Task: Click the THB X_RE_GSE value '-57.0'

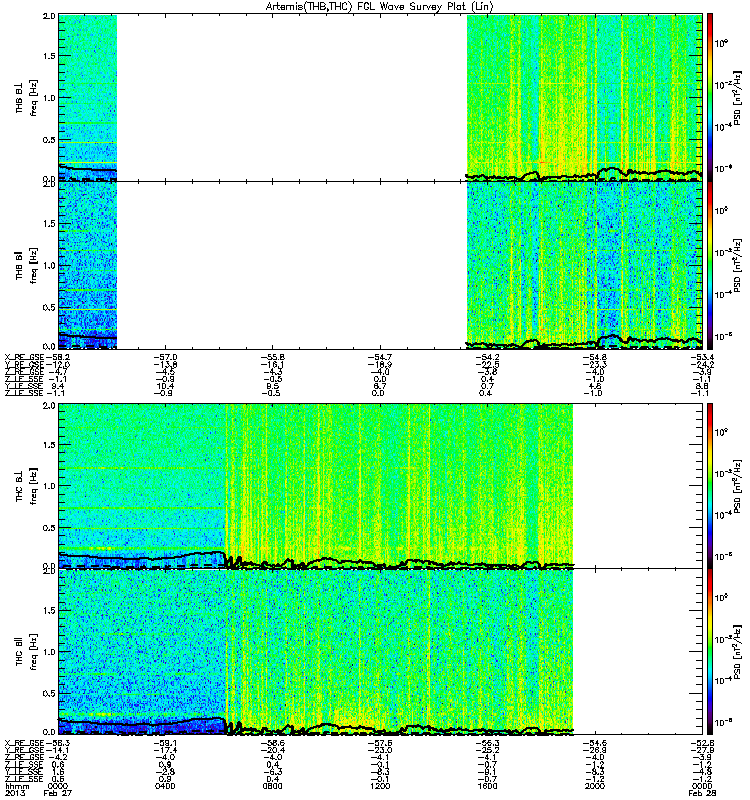Action: coord(164,357)
